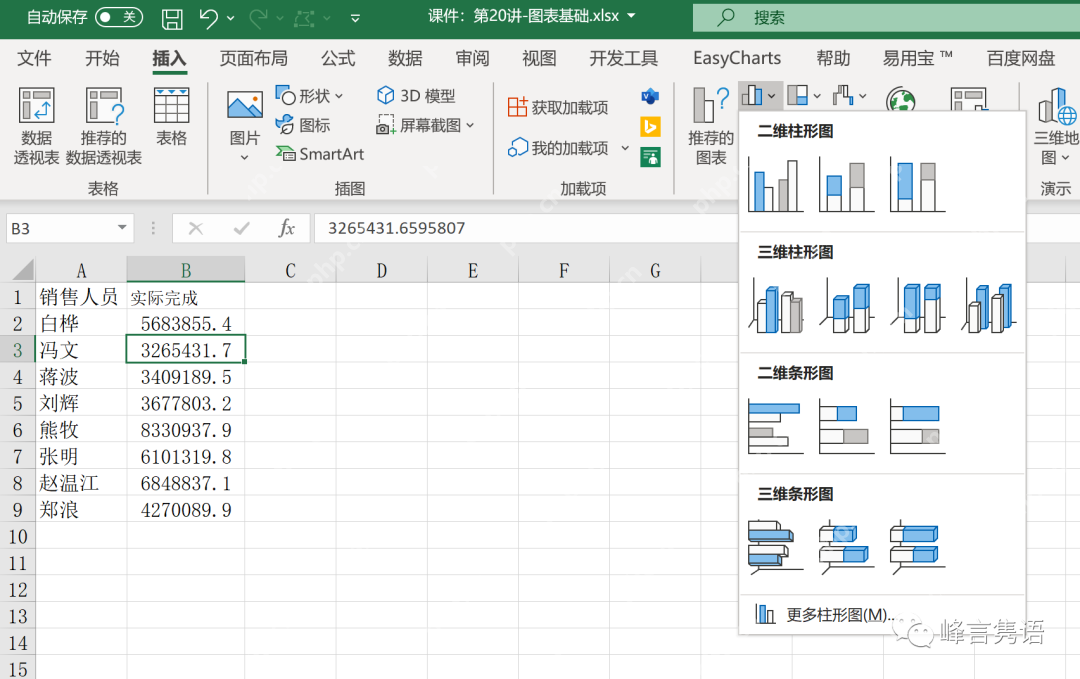Pick the 2D 100% stacked column chart
The image size is (1080, 679).
click(x=917, y=184)
